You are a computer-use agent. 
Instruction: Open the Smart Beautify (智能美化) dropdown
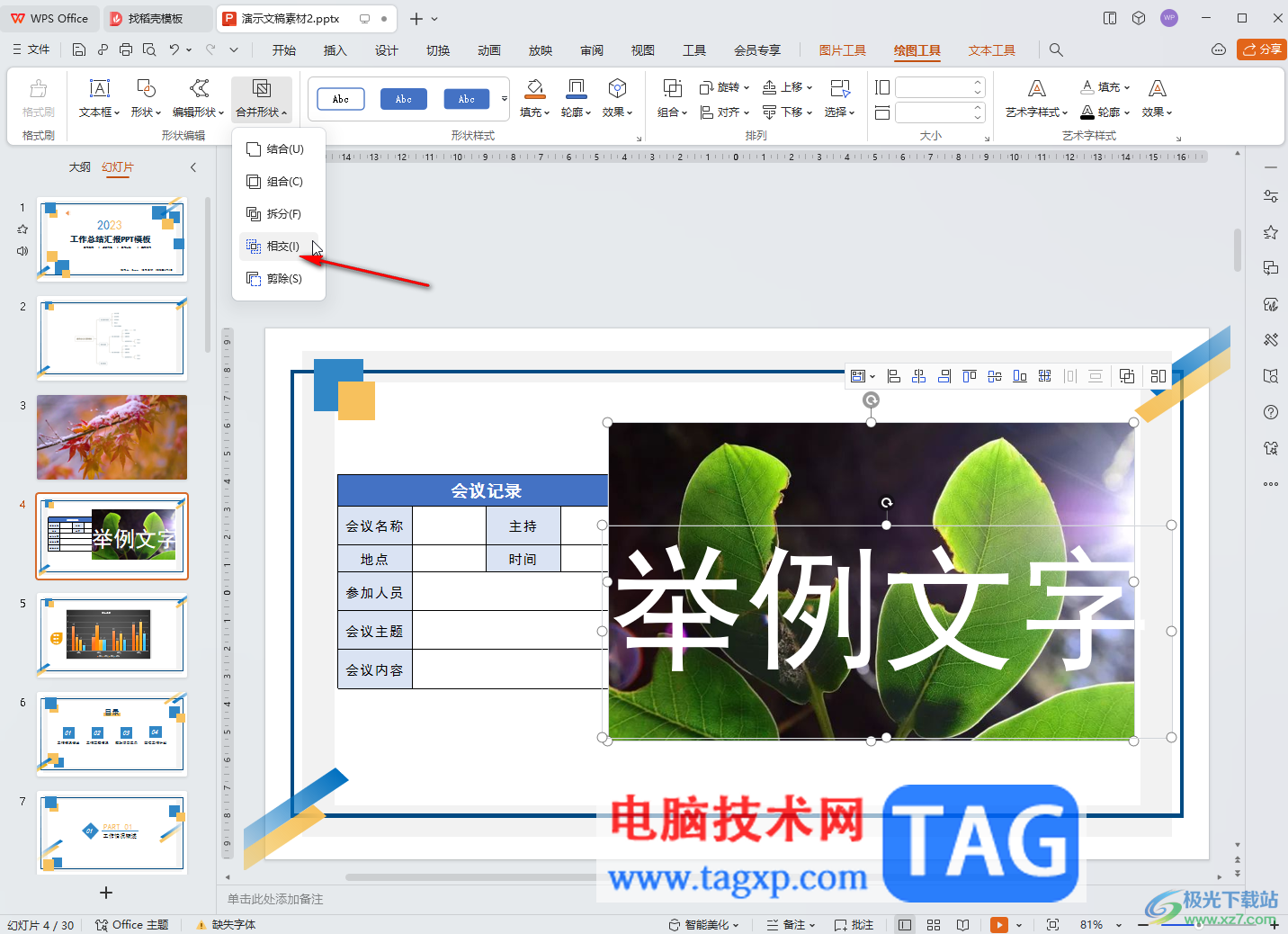(703, 925)
